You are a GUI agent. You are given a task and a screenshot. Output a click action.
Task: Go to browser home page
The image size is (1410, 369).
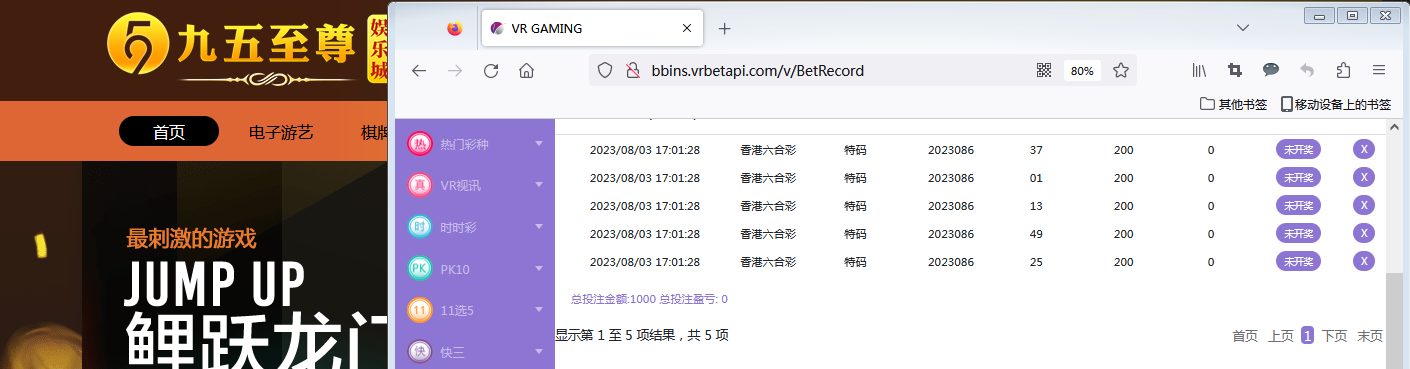[x=527, y=71]
